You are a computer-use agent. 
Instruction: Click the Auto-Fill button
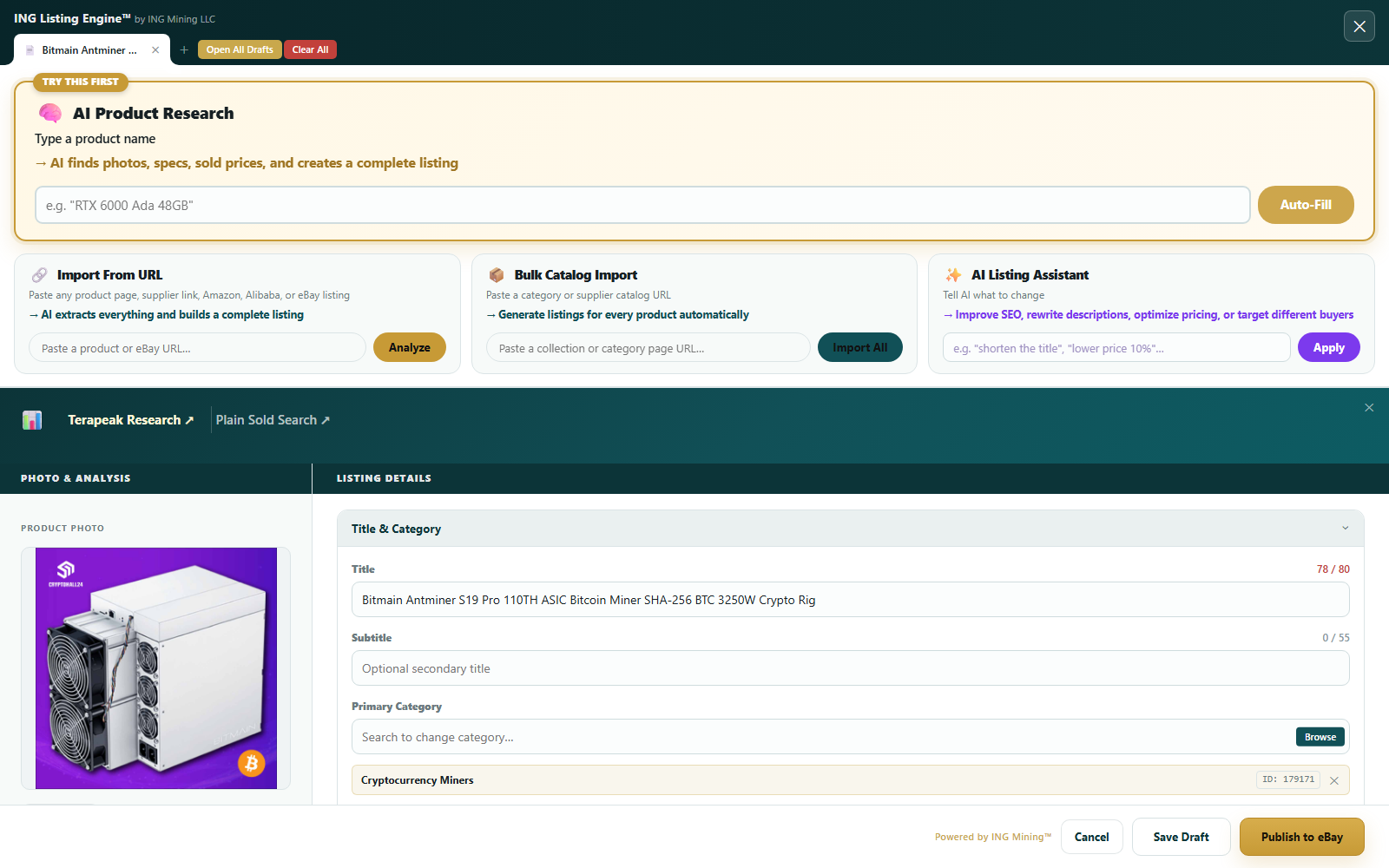(x=1306, y=205)
